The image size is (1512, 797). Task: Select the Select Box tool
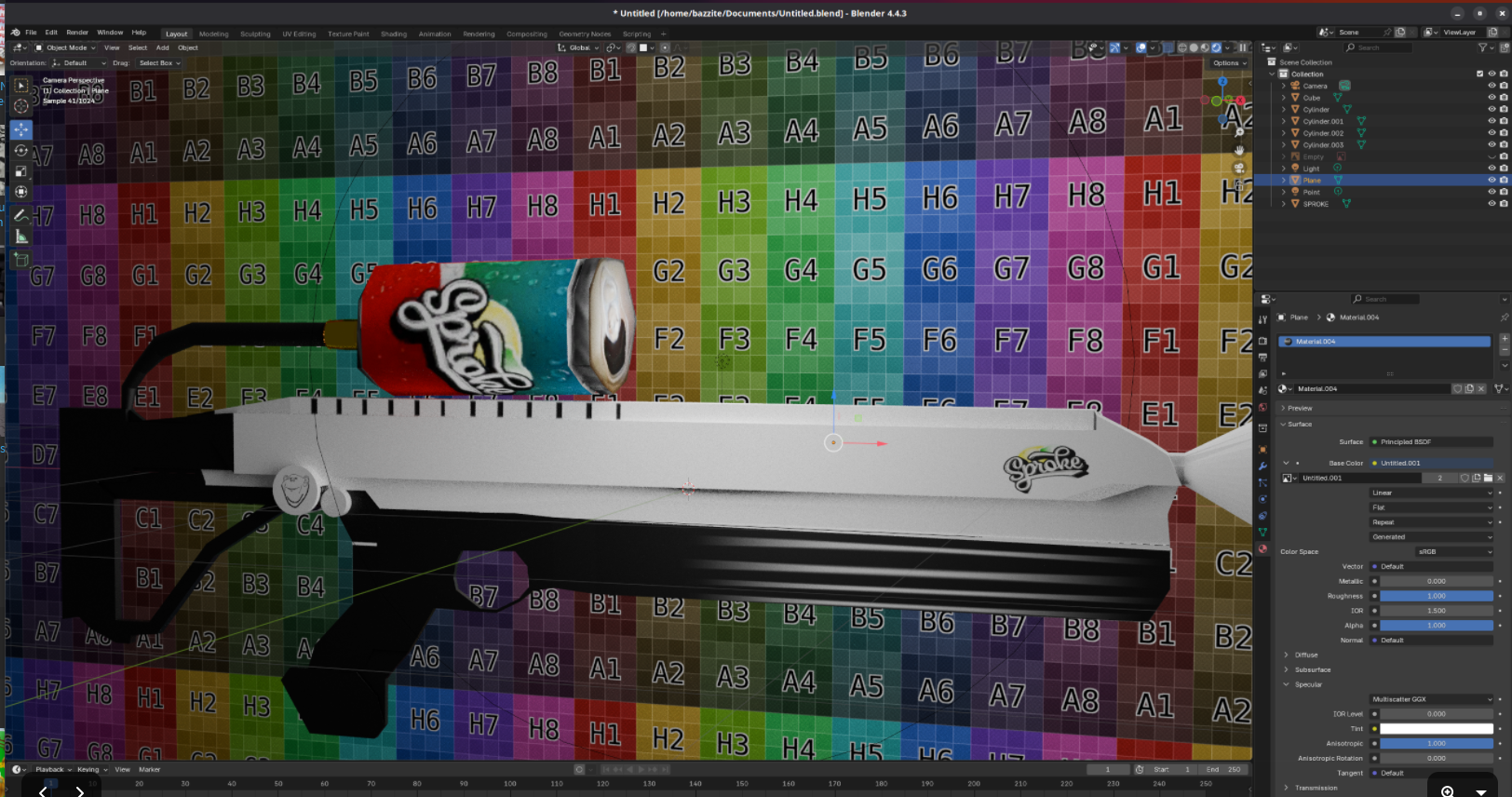click(x=20, y=86)
